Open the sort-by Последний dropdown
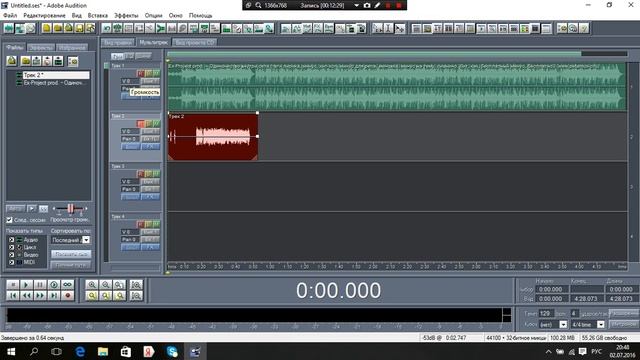Viewport: 640px width, 360px height. click(x=86, y=240)
